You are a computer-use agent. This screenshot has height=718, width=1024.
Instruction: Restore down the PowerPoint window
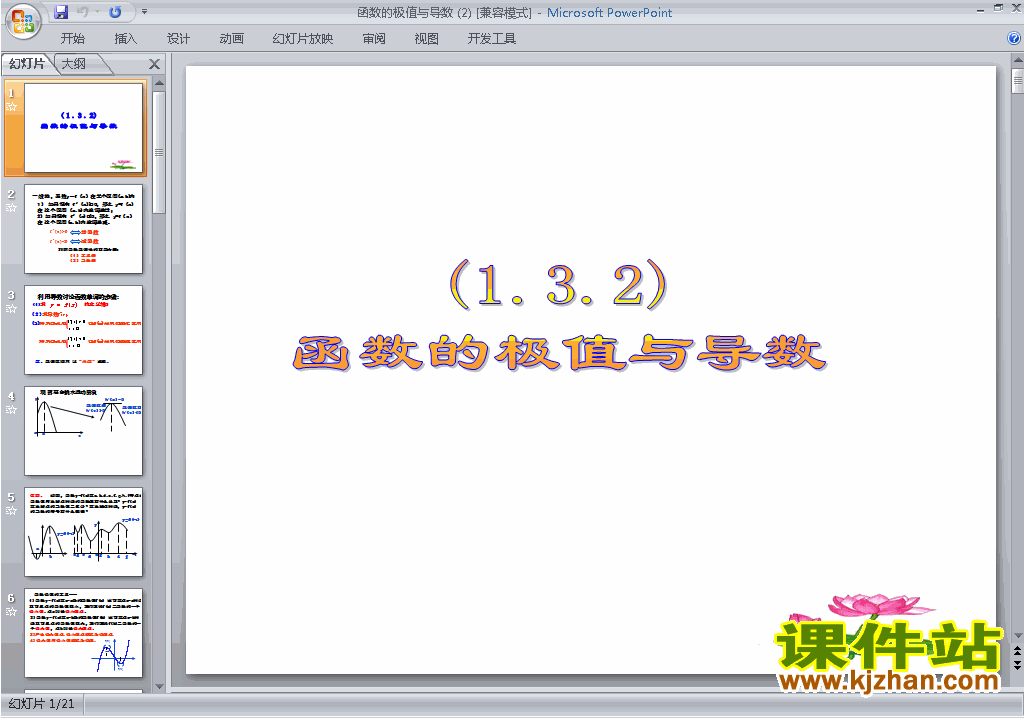(998, 8)
